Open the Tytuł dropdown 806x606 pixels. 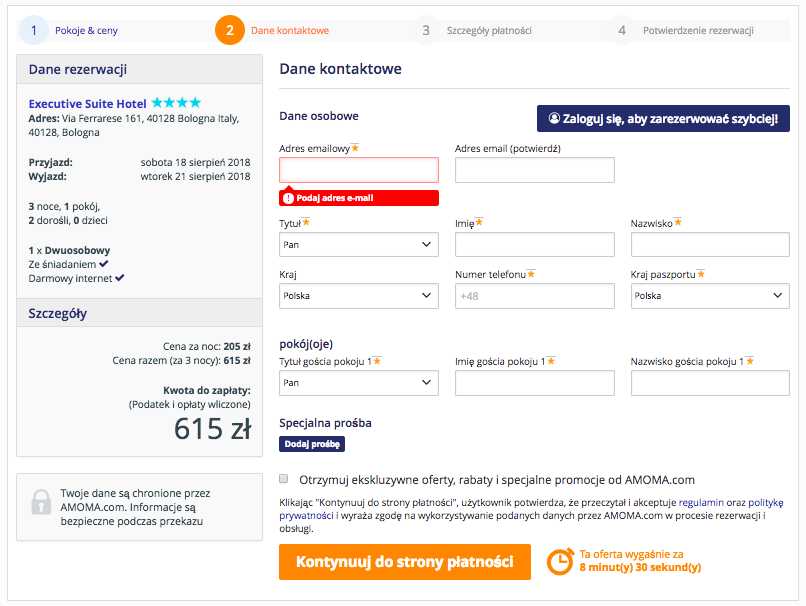coord(359,245)
